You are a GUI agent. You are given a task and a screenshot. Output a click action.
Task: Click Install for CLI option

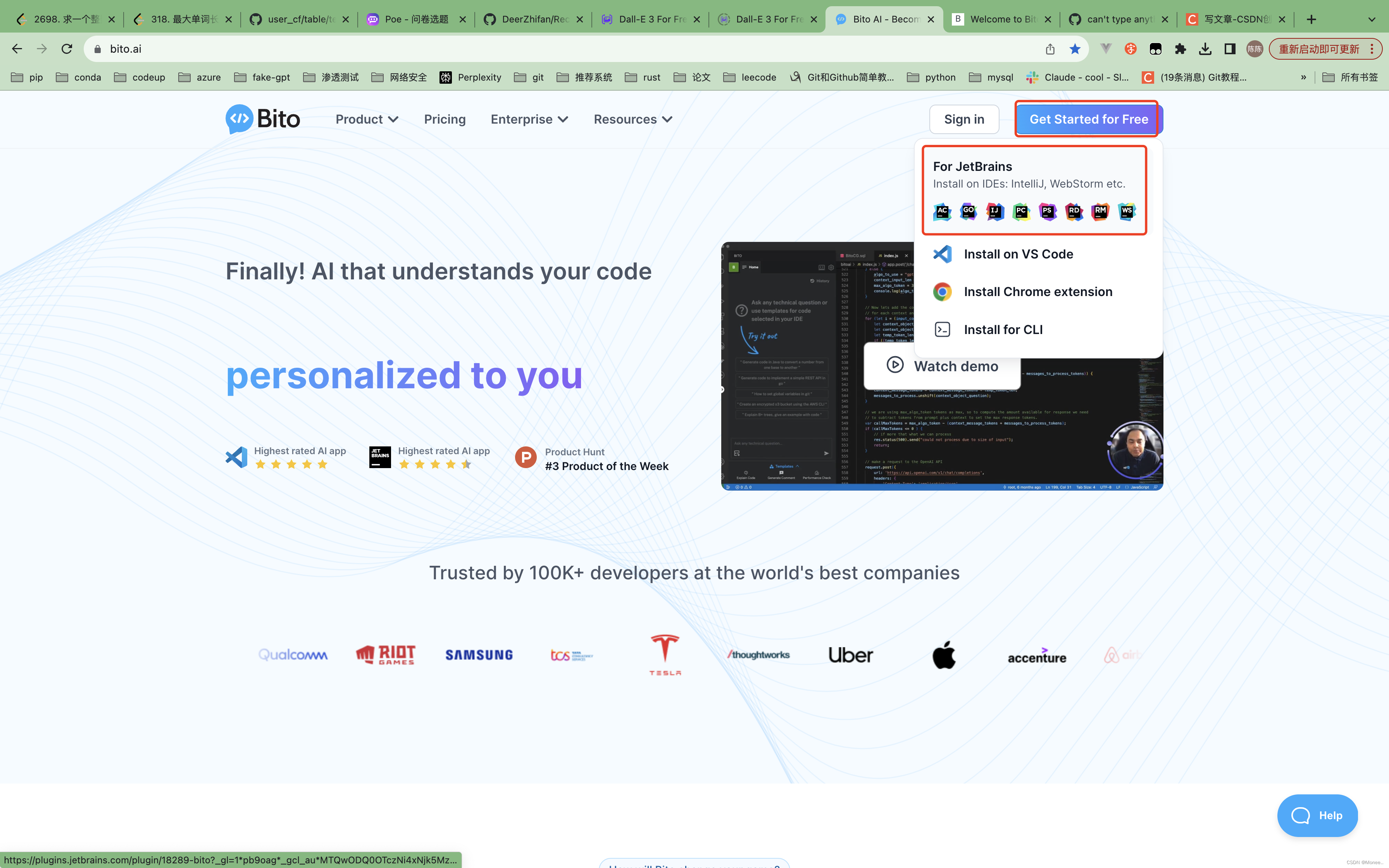tap(1003, 329)
